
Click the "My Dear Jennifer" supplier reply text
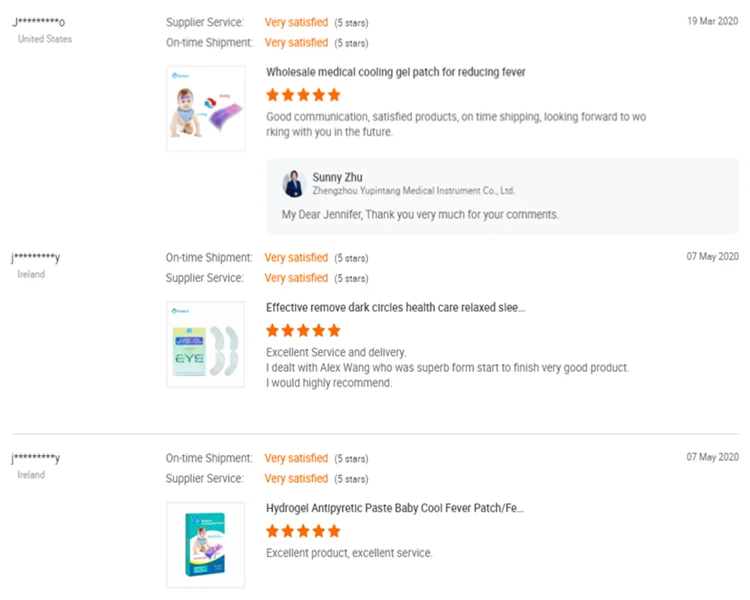[x=420, y=214]
